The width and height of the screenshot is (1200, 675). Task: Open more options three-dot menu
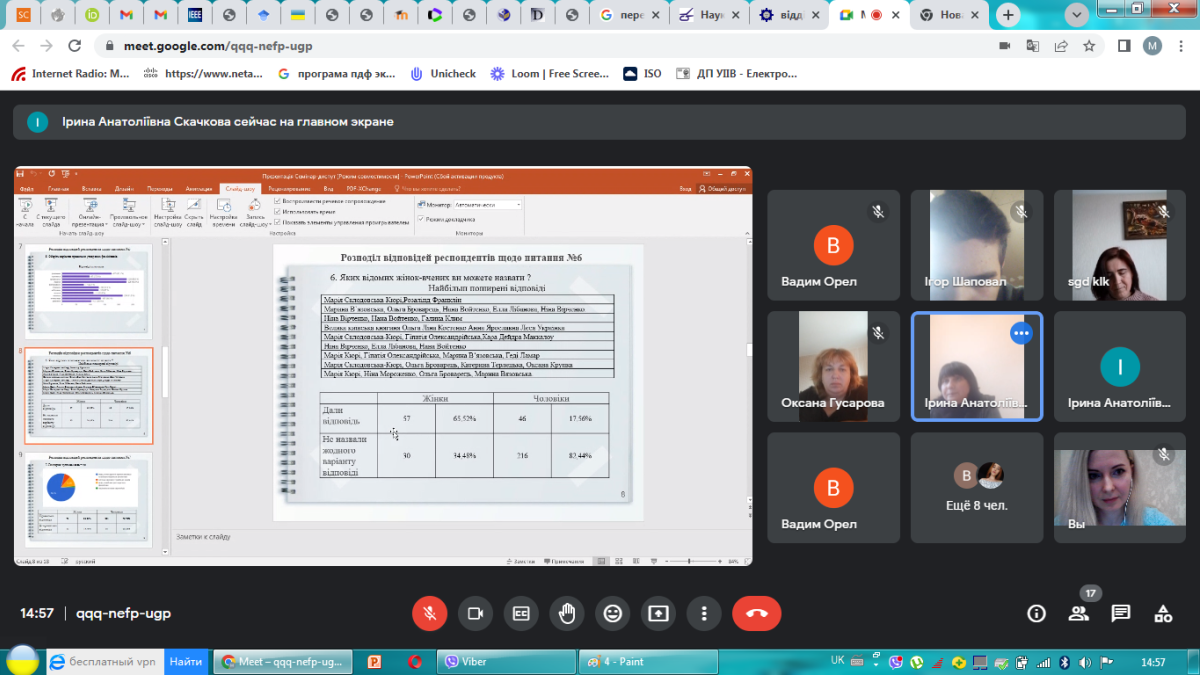[x=704, y=613]
